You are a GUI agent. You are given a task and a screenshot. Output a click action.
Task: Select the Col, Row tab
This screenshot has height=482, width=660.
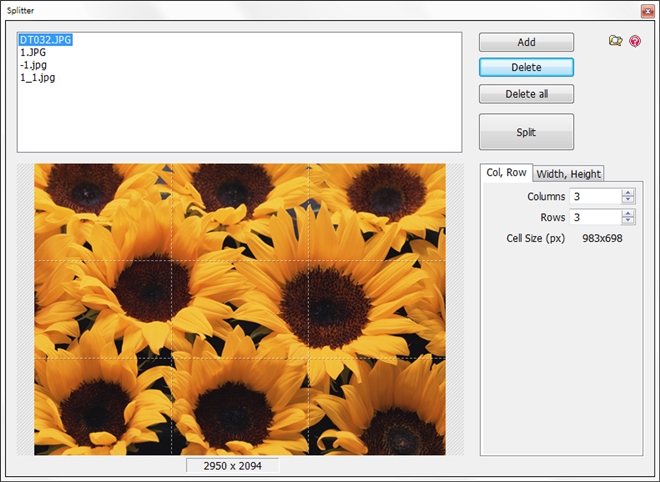pos(506,172)
